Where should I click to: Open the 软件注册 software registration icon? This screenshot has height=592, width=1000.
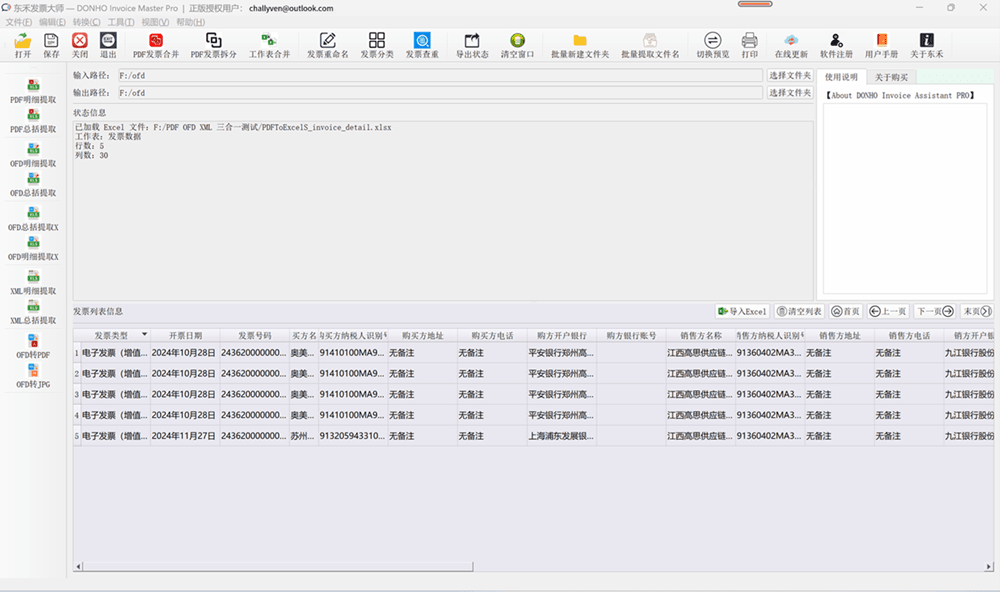pyautogui.click(x=836, y=45)
